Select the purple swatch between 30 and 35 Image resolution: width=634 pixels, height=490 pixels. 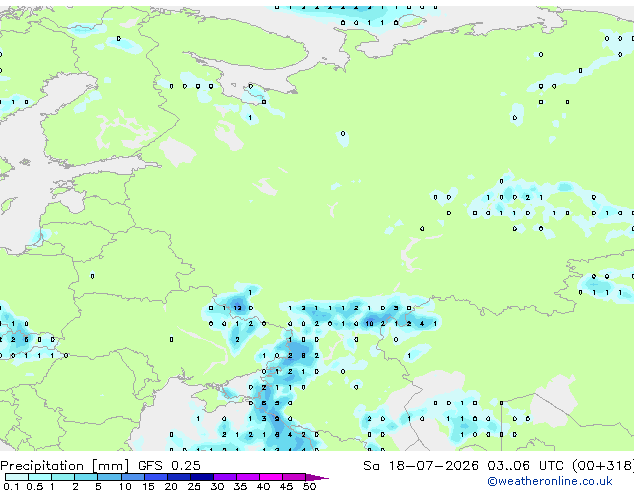click(x=224, y=477)
